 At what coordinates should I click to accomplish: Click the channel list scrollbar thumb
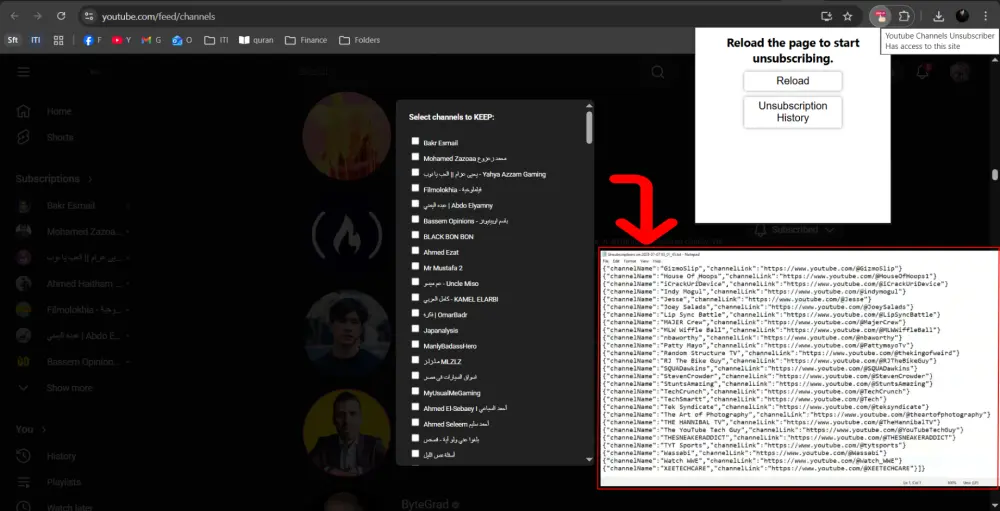click(x=589, y=128)
